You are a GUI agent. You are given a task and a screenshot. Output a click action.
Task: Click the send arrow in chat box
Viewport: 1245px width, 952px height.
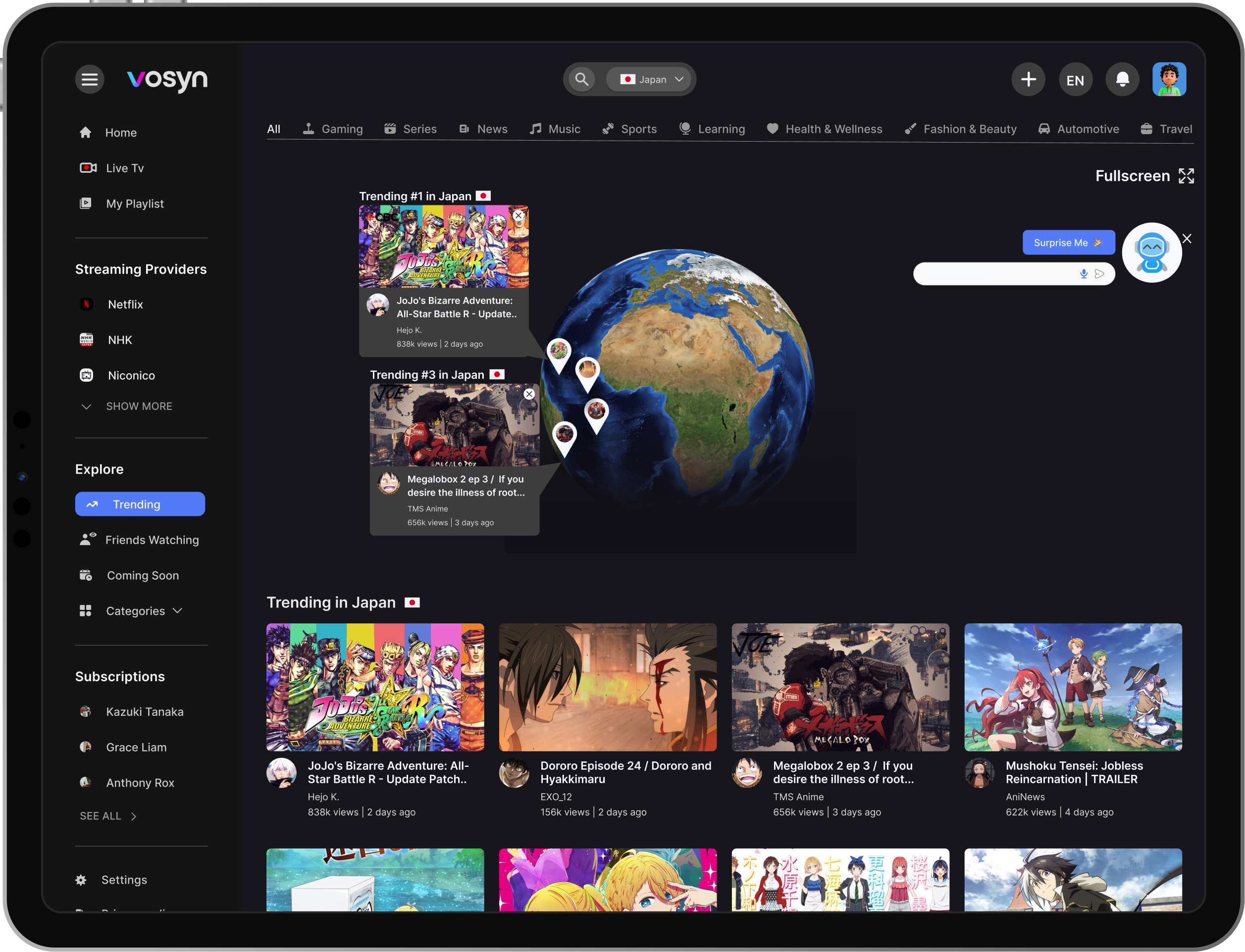[x=1100, y=274]
